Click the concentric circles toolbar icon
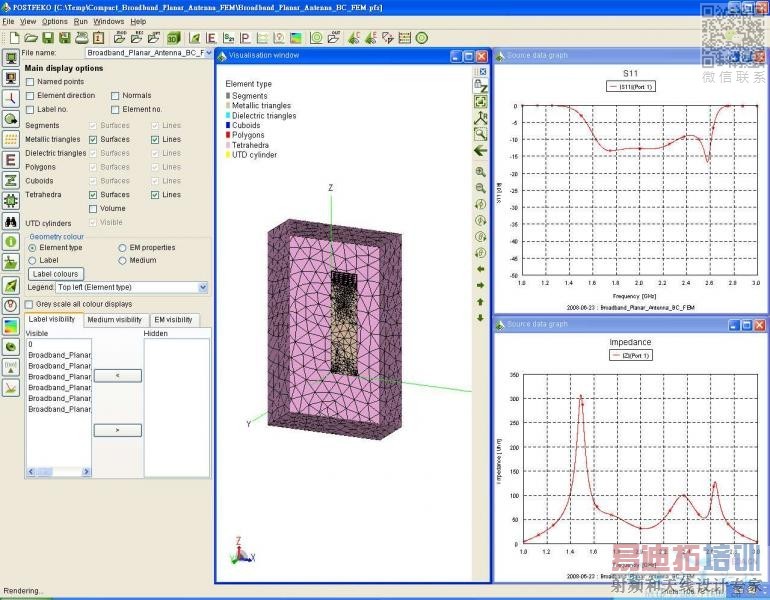 point(316,38)
